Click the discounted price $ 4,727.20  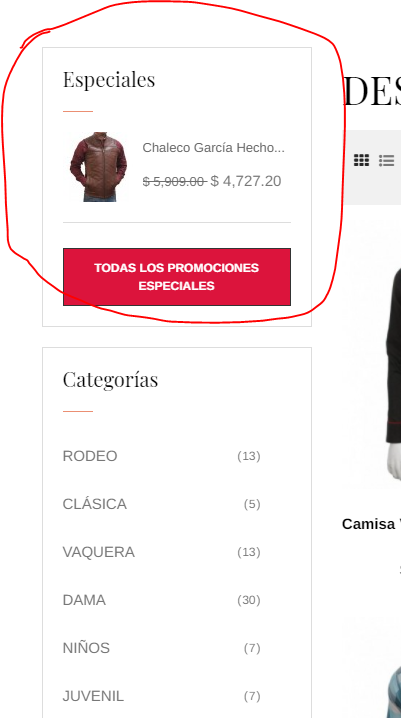point(246,181)
